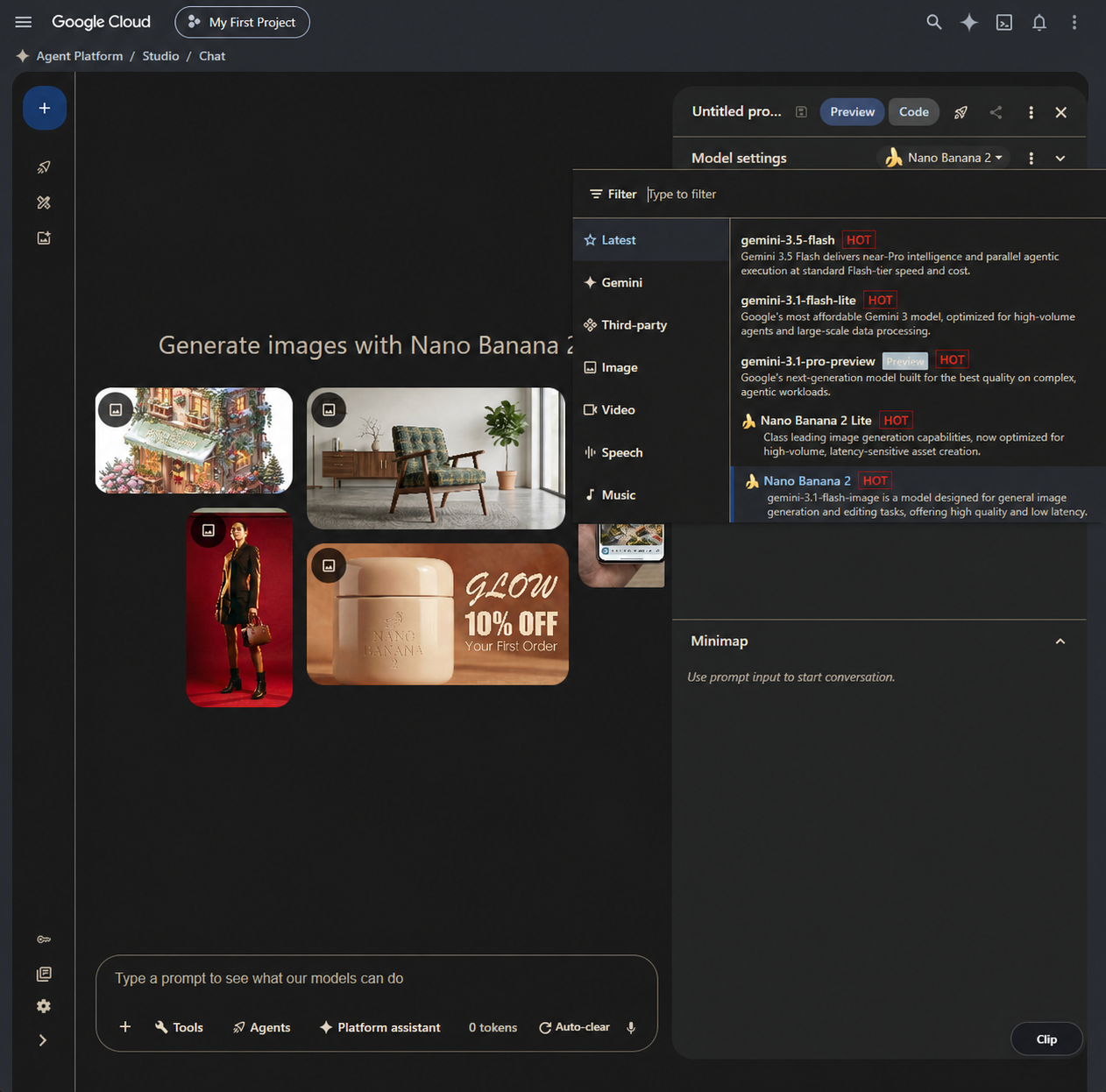Click the blue plus new chat button
Screen dimensions: 1106x1092
[45, 109]
